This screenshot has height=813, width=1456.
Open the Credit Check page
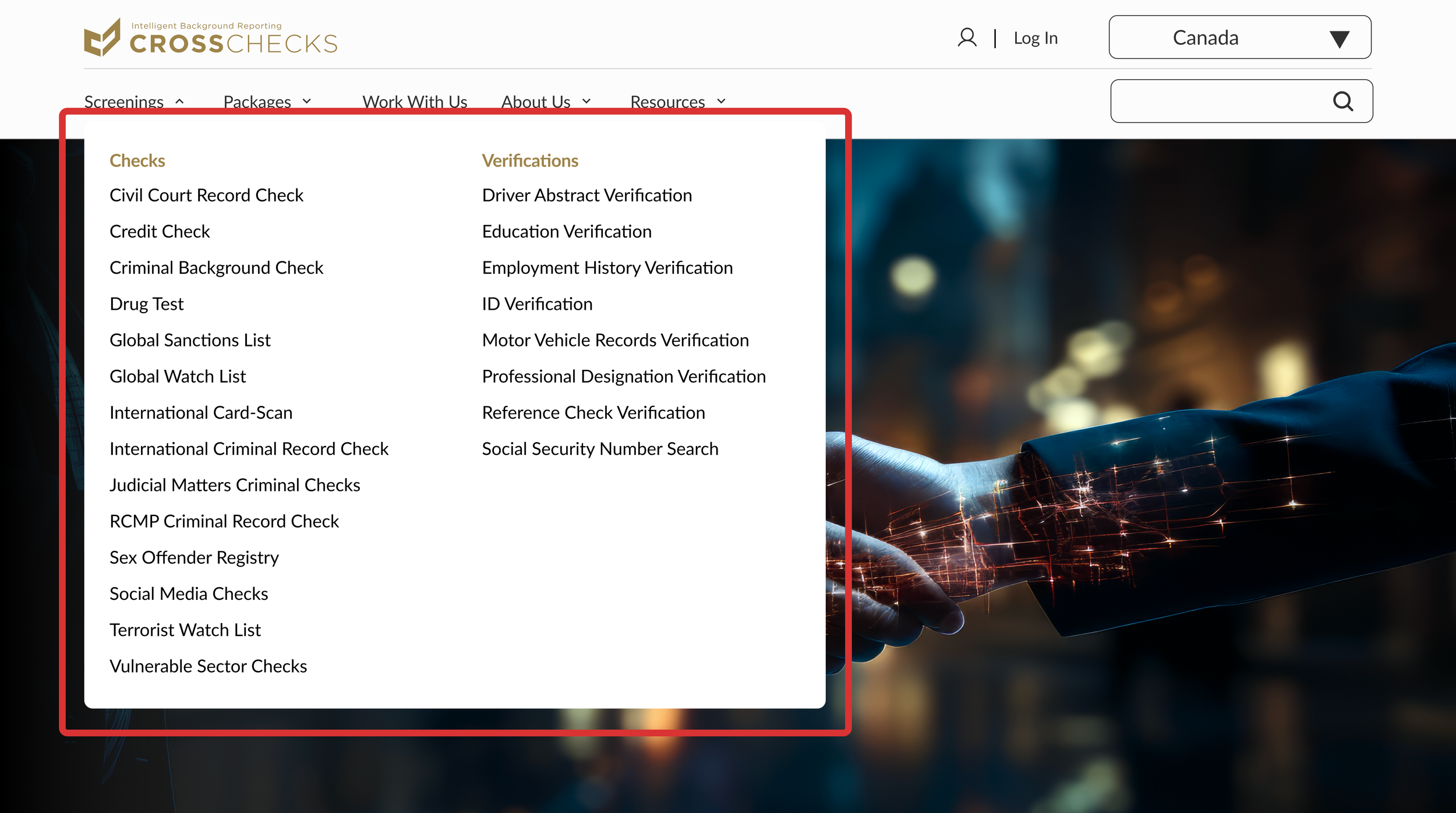160,232
